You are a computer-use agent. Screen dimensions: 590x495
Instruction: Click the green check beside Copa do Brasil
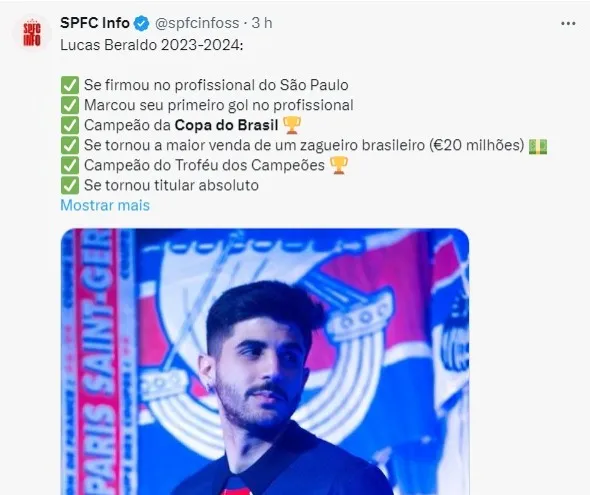tap(70, 125)
